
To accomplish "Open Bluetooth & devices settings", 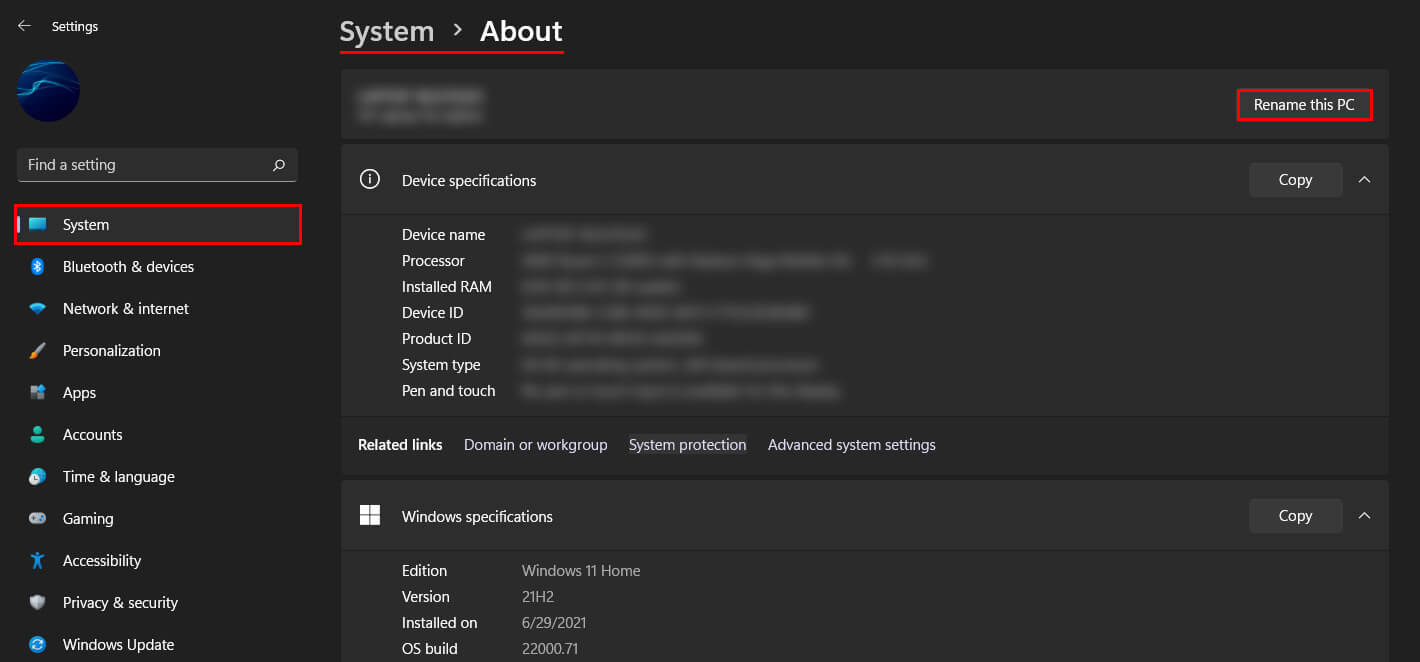I will tap(158, 267).
